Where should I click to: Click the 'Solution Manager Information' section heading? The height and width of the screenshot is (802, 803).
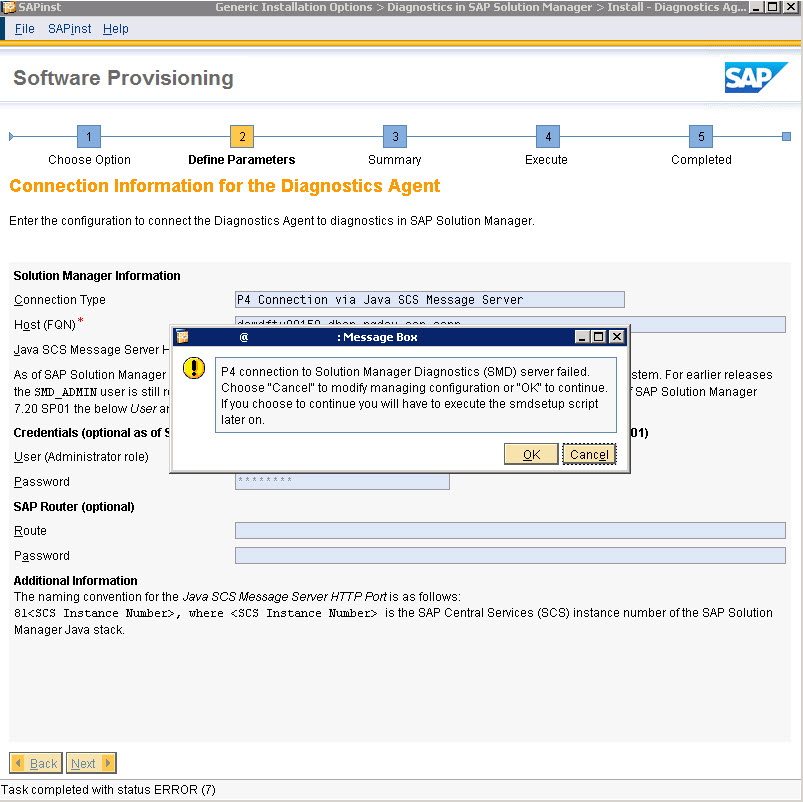(97, 276)
